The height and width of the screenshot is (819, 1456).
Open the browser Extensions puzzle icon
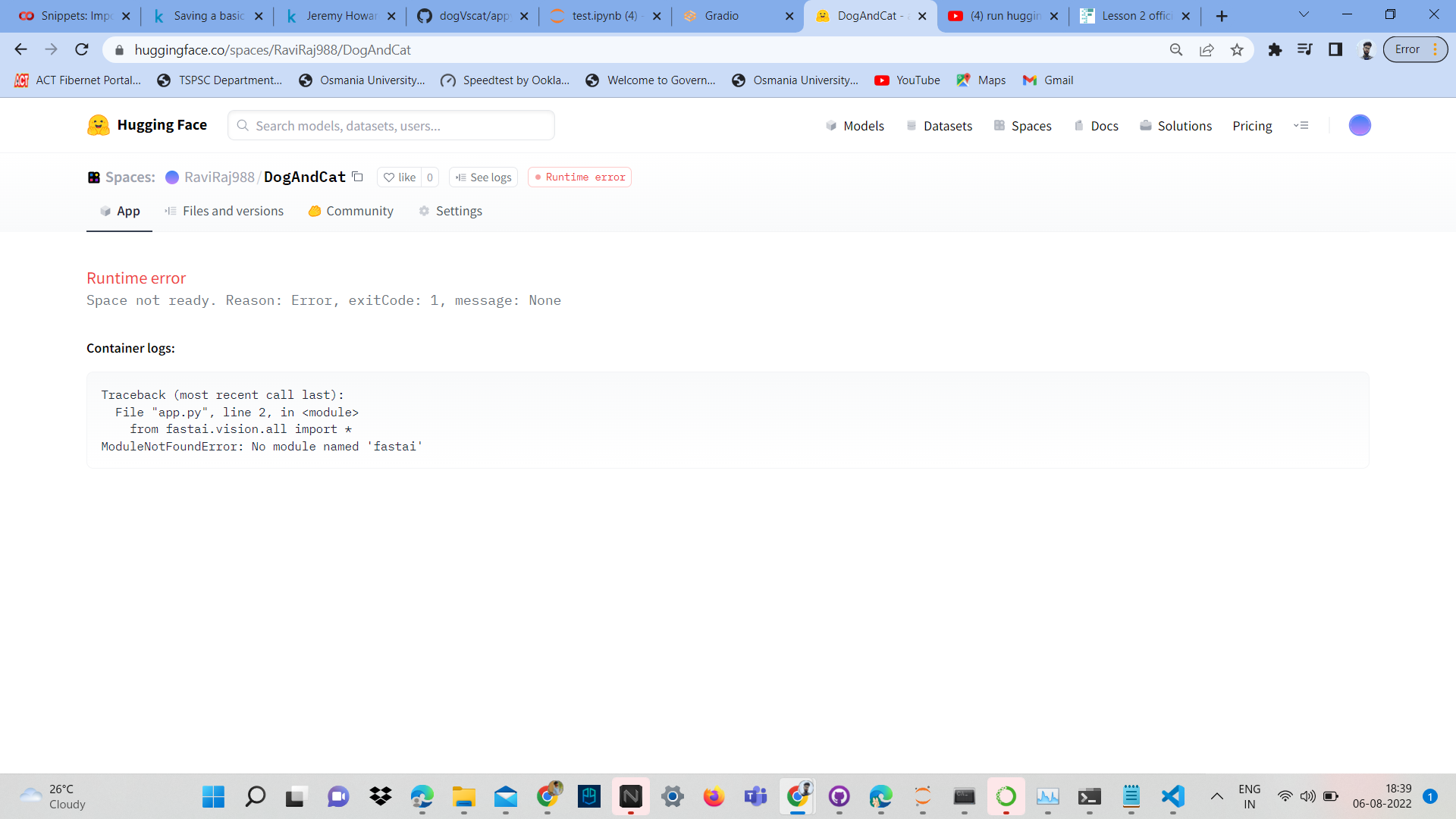[x=1275, y=50]
